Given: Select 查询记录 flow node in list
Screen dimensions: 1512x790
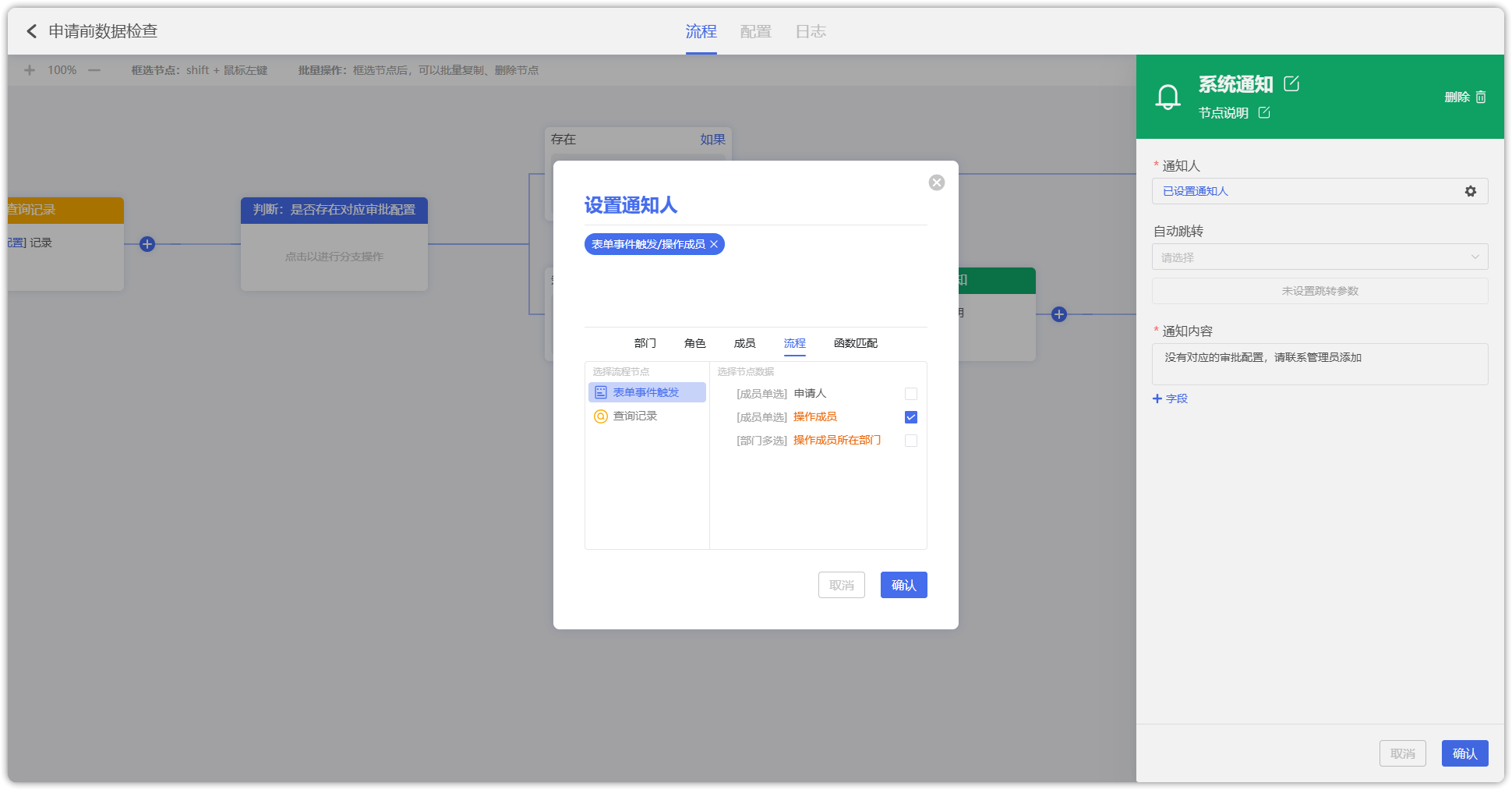Looking at the screenshot, I should tap(634, 416).
